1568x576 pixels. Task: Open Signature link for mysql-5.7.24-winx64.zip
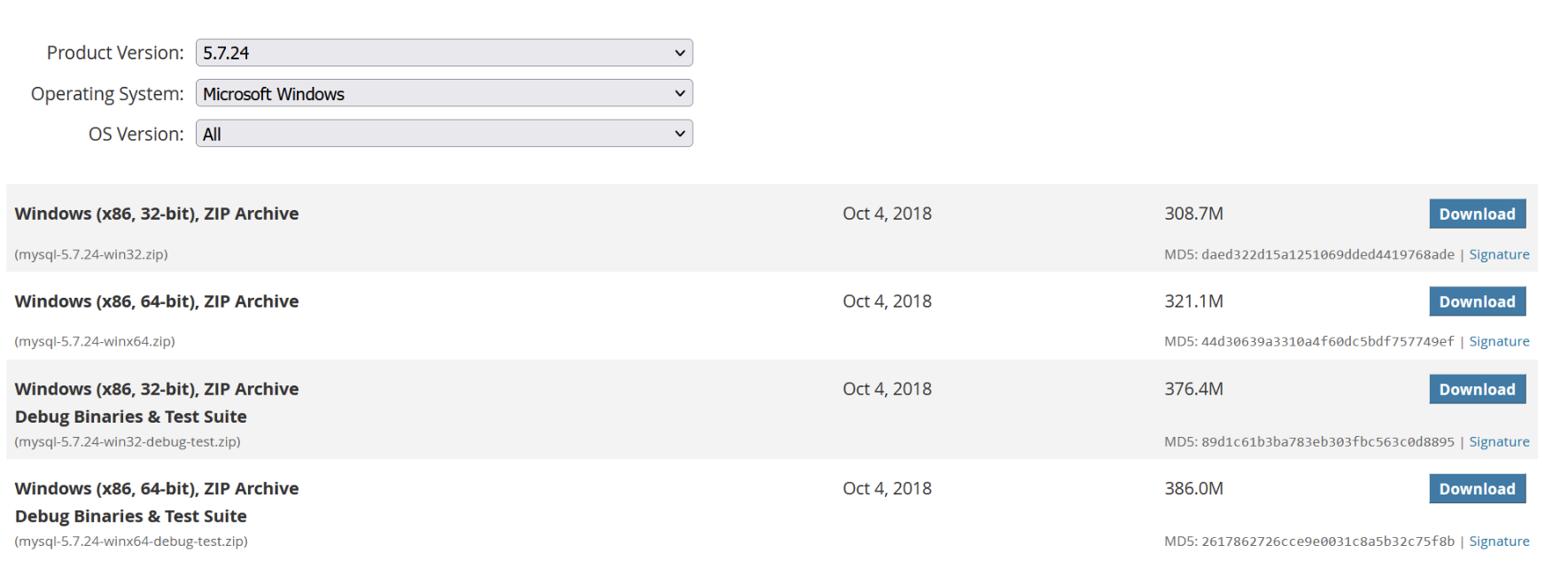[x=1499, y=342]
